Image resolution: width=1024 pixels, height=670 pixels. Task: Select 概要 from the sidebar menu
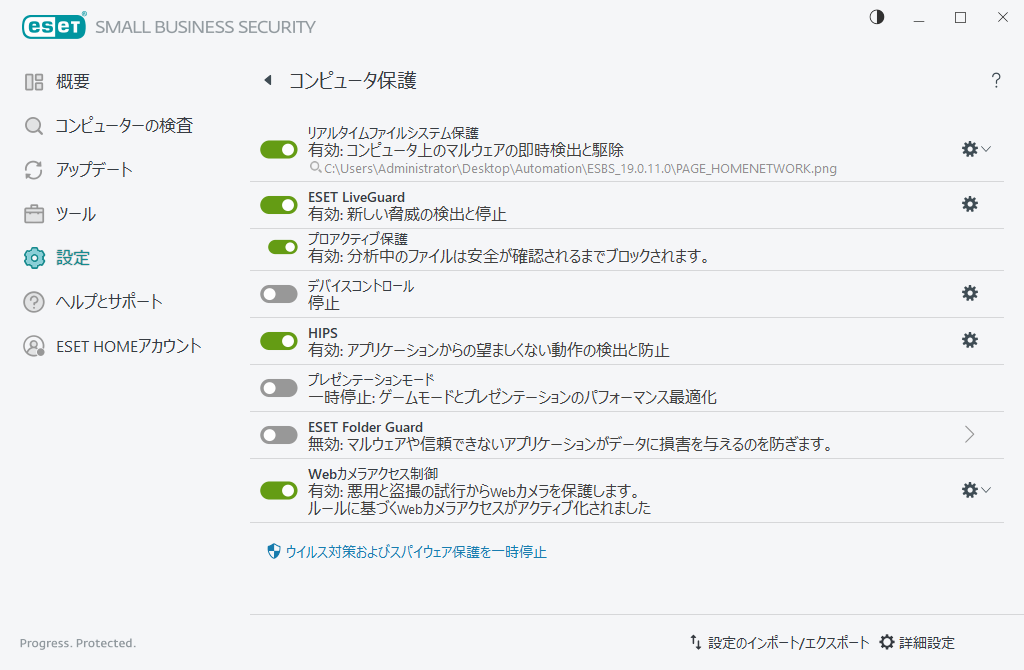pyautogui.click(x=79, y=81)
